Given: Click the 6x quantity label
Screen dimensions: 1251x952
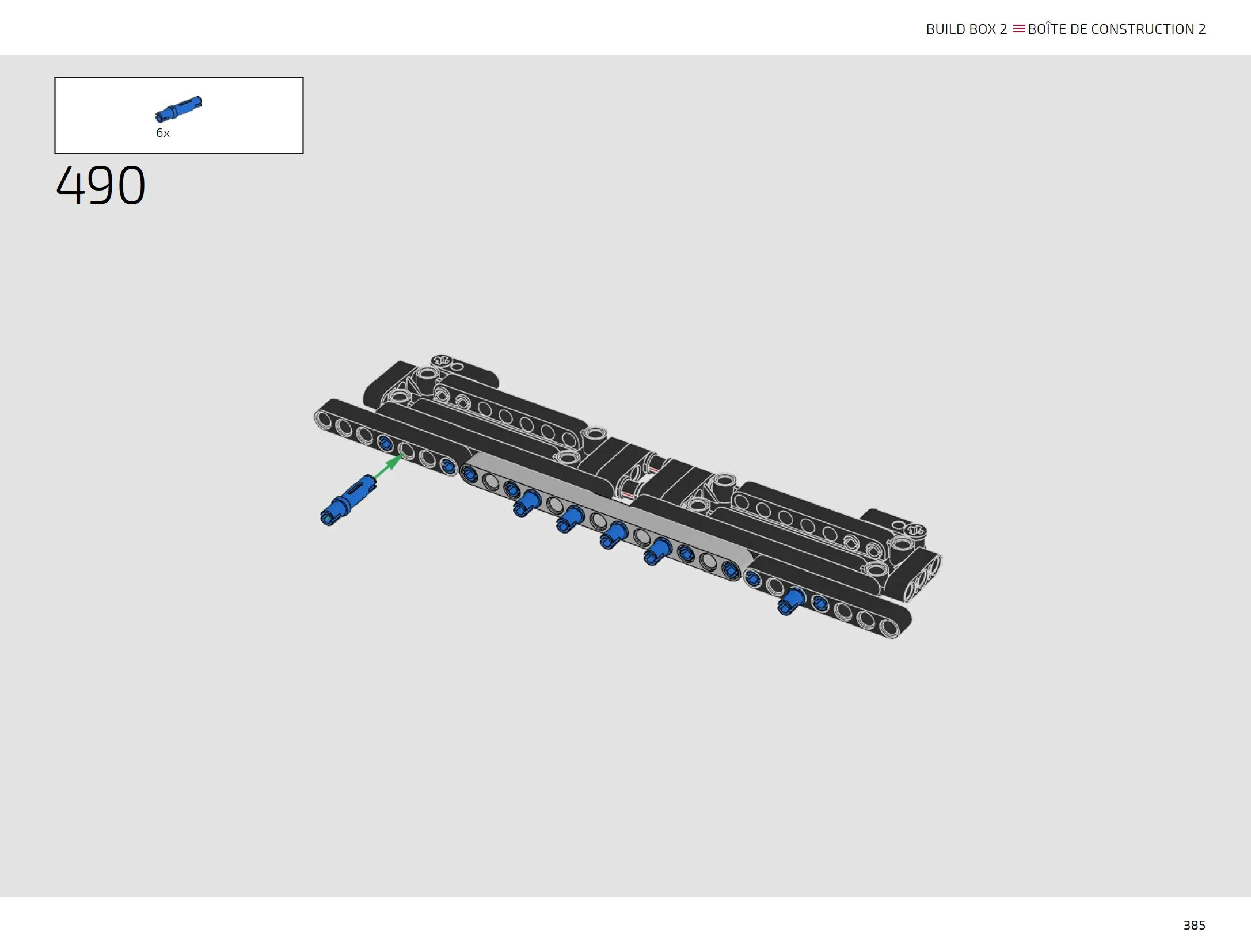Looking at the screenshot, I should [163, 133].
